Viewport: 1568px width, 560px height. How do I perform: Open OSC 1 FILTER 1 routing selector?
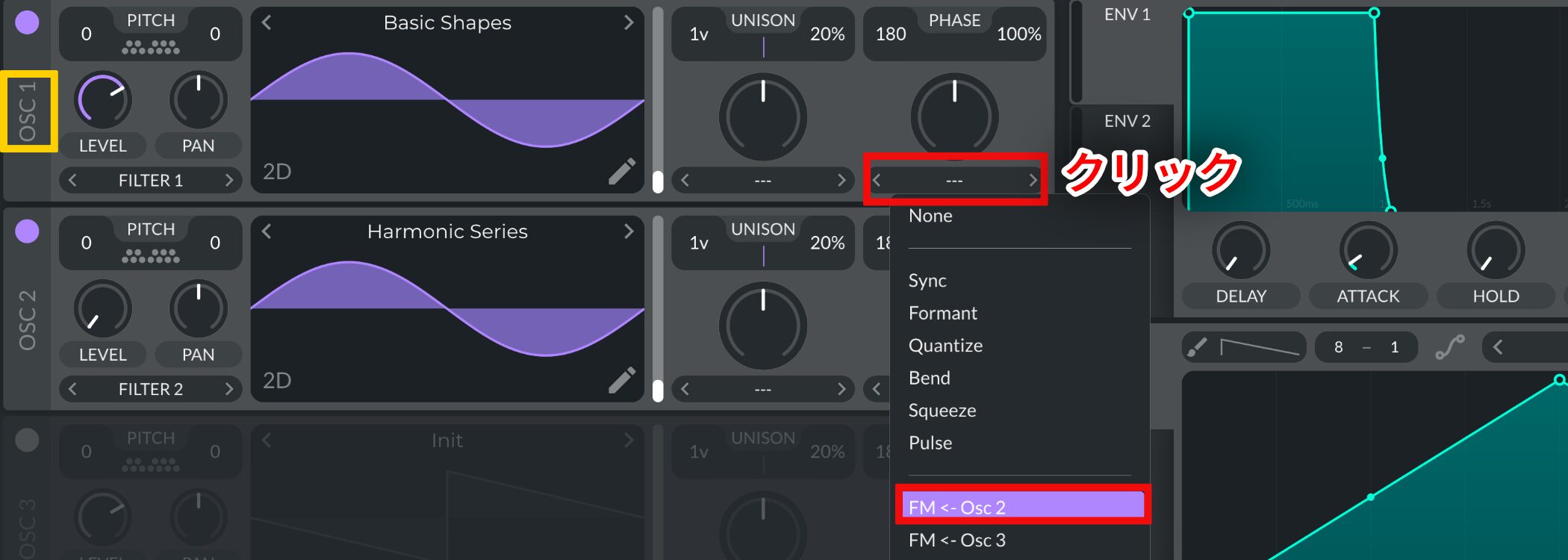(x=151, y=180)
